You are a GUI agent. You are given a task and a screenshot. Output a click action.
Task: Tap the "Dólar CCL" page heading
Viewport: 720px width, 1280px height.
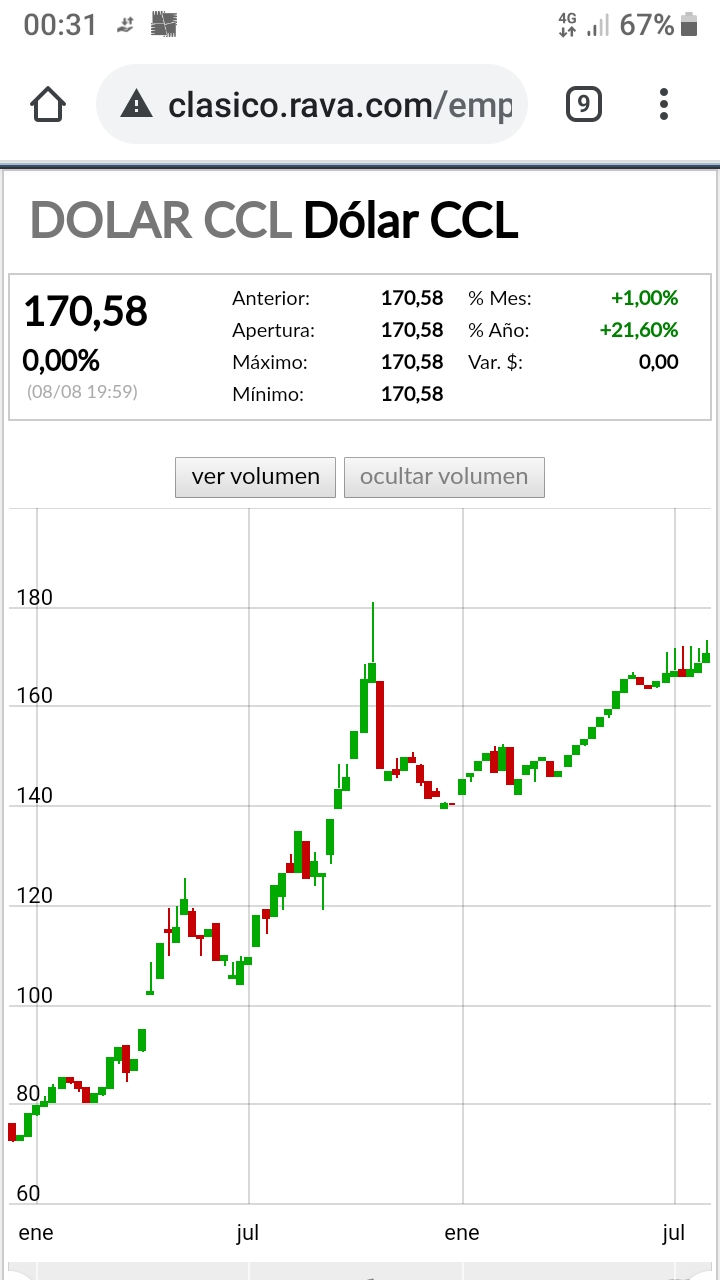pyautogui.click(x=410, y=221)
